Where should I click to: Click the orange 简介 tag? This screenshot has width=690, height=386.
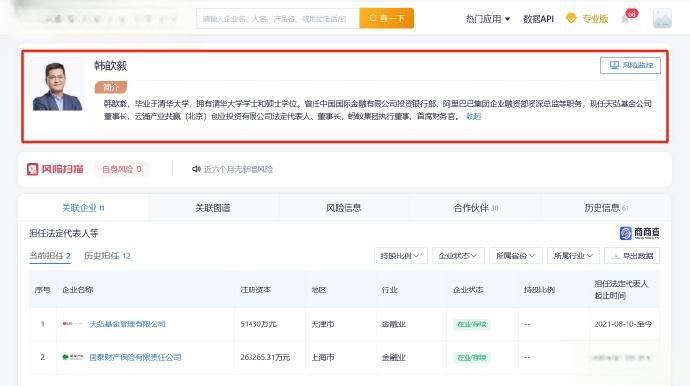pos(111,87)
